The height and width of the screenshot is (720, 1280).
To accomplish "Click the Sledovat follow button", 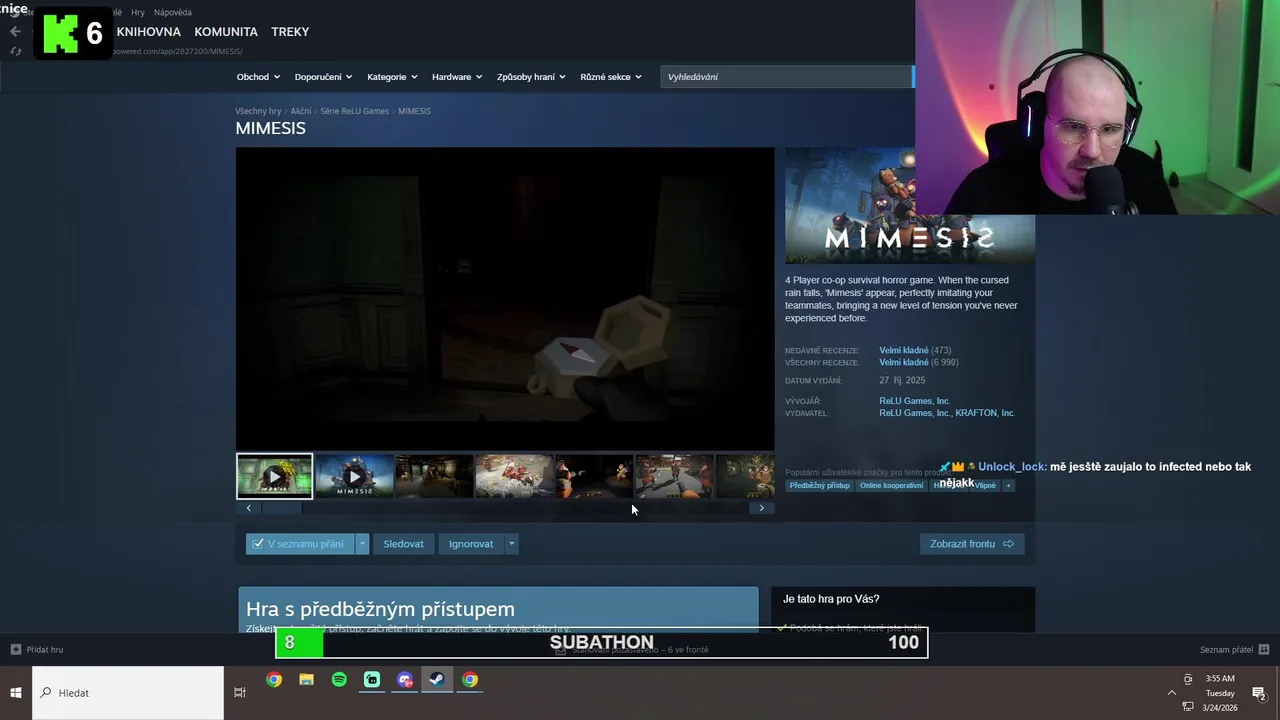I will tap(403, 544).
